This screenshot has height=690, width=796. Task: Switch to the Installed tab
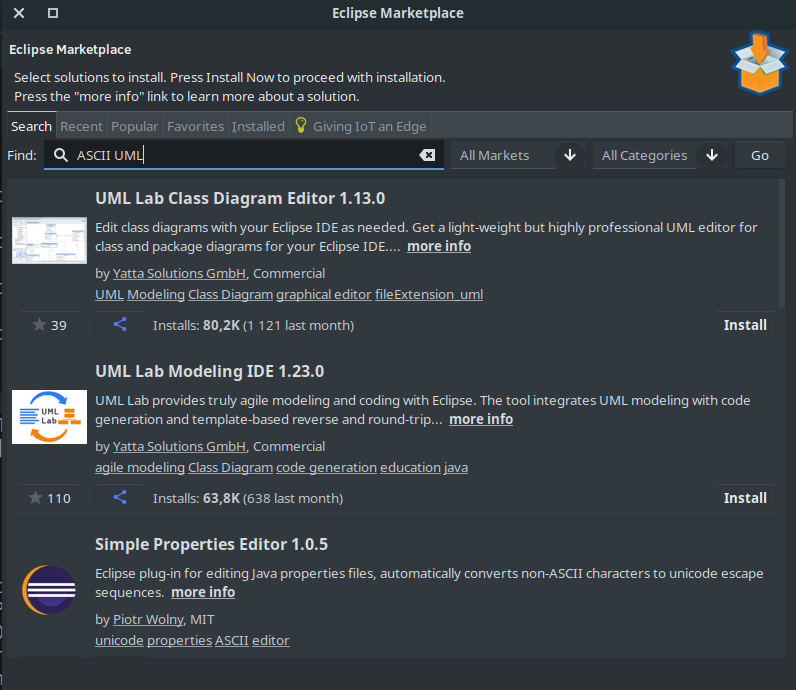258,126
